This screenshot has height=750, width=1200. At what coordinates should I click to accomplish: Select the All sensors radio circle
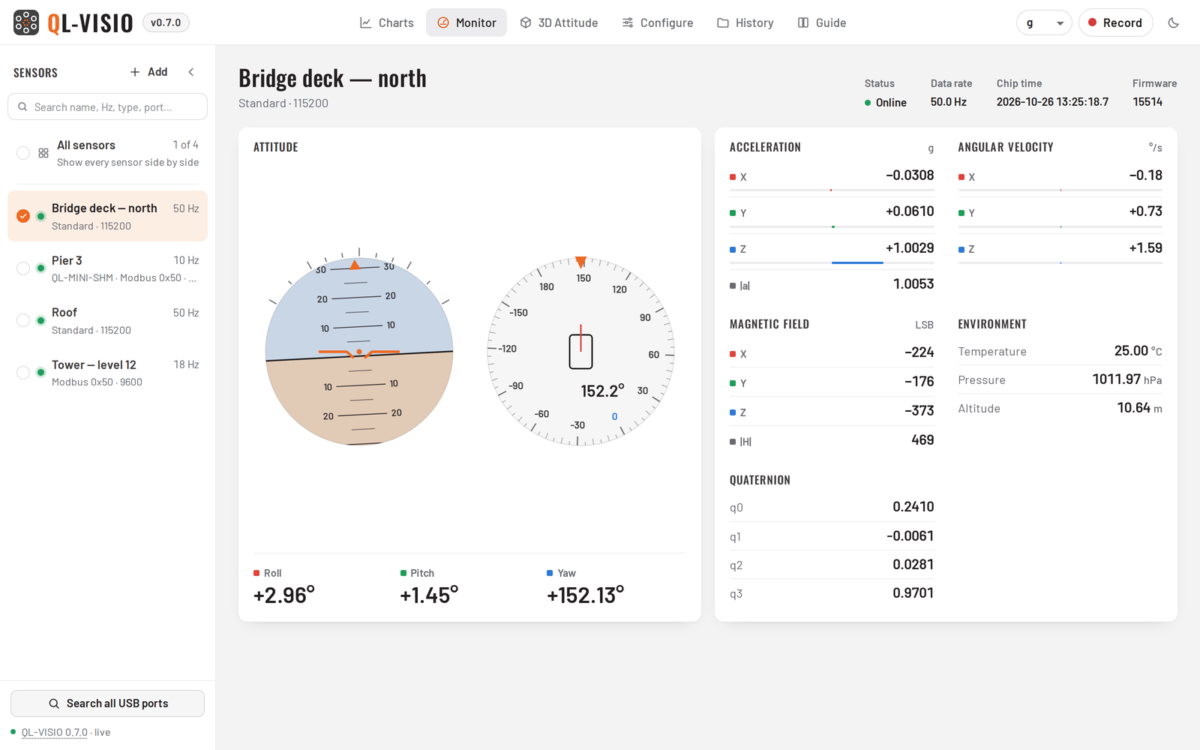(x=23, y=153)
